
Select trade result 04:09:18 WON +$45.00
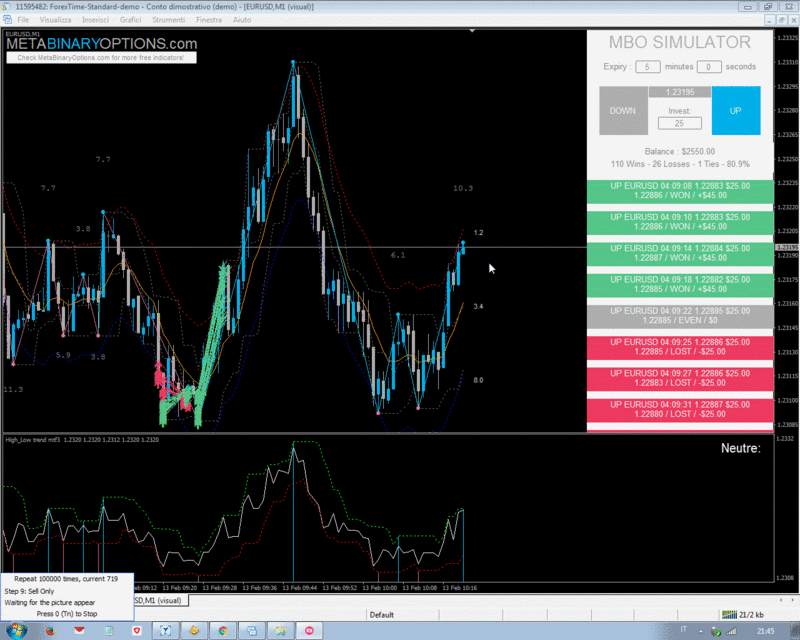[x=680, y=284]
